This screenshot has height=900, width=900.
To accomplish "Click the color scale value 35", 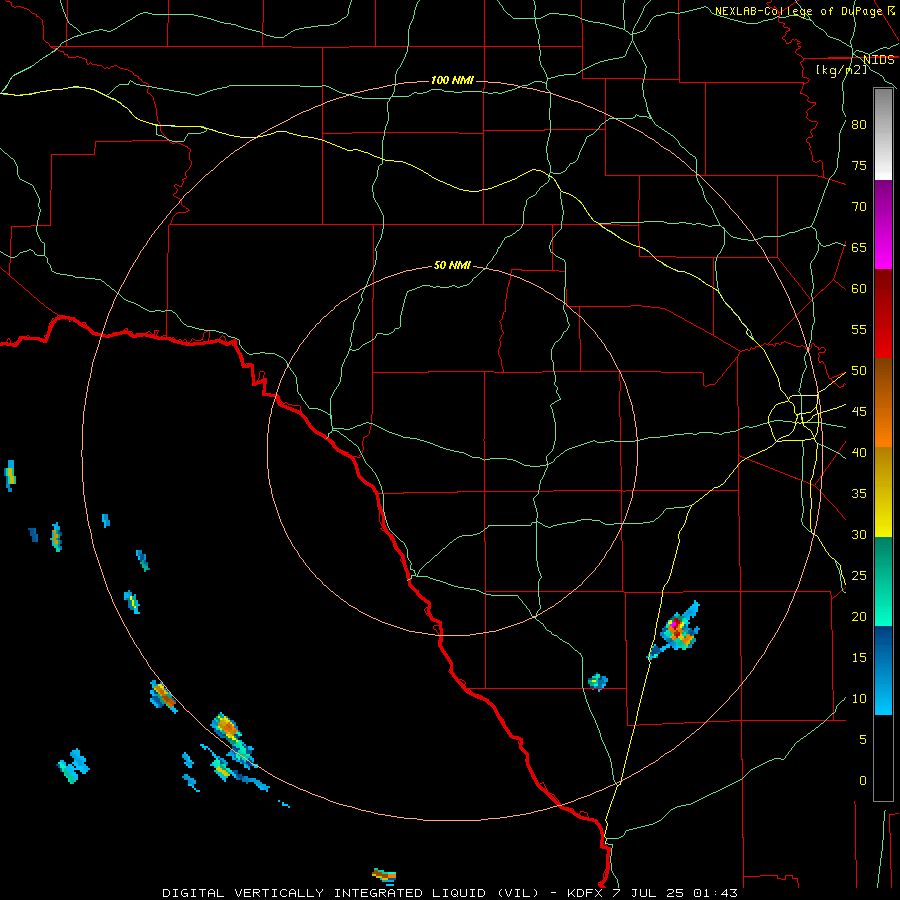I will tap(859, 494).
